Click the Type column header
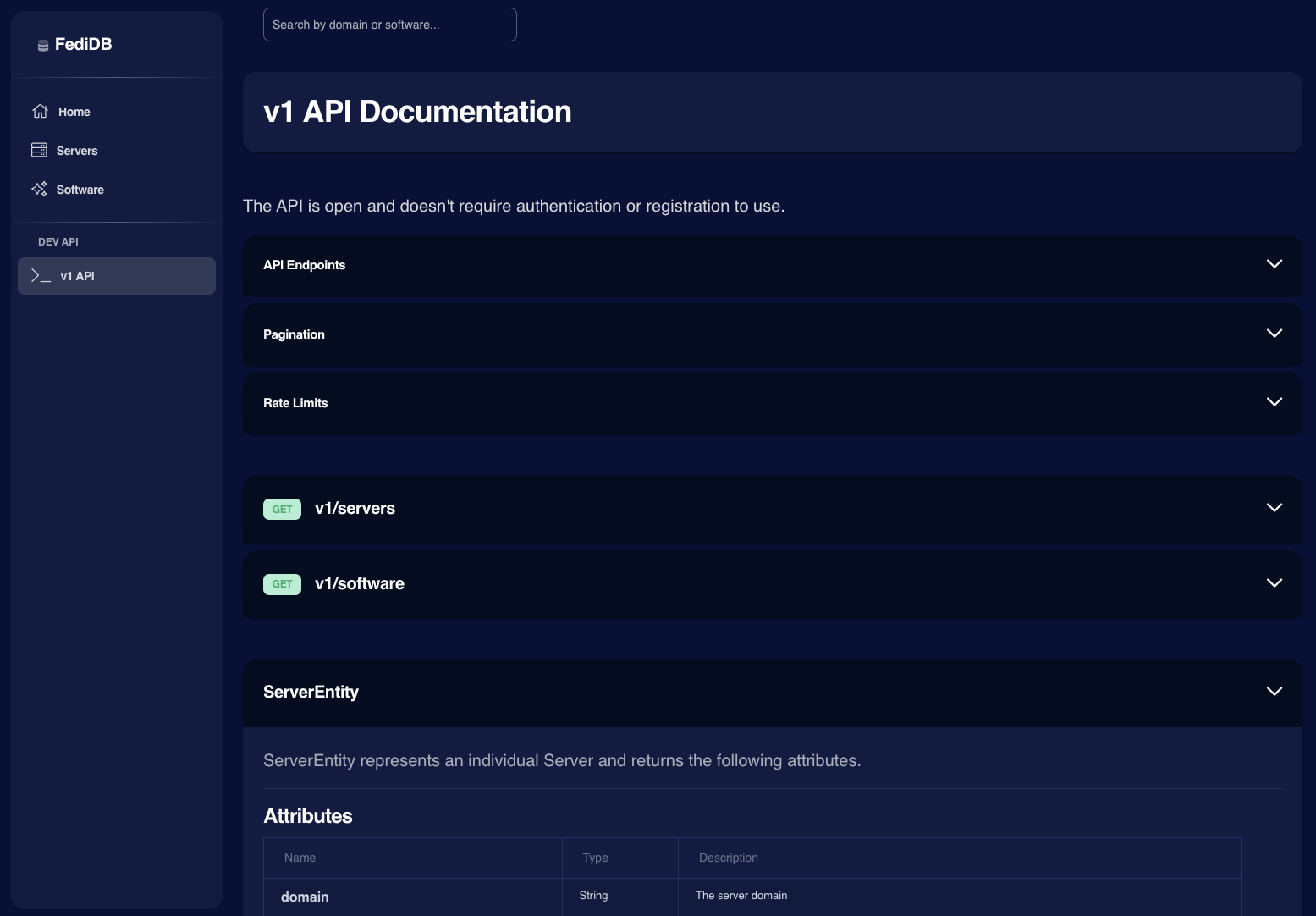The height and width of the screenshot is (916, 1316). [595, 858]
